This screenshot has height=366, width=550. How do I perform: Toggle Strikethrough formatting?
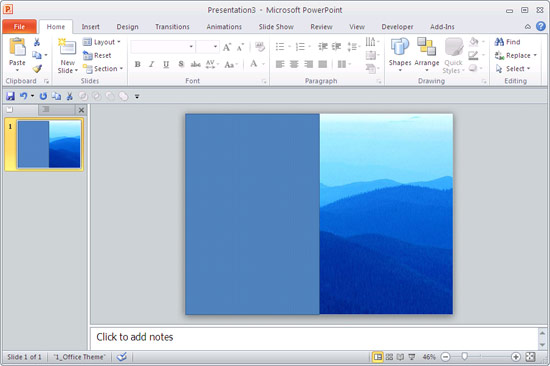tap(195, 64)
